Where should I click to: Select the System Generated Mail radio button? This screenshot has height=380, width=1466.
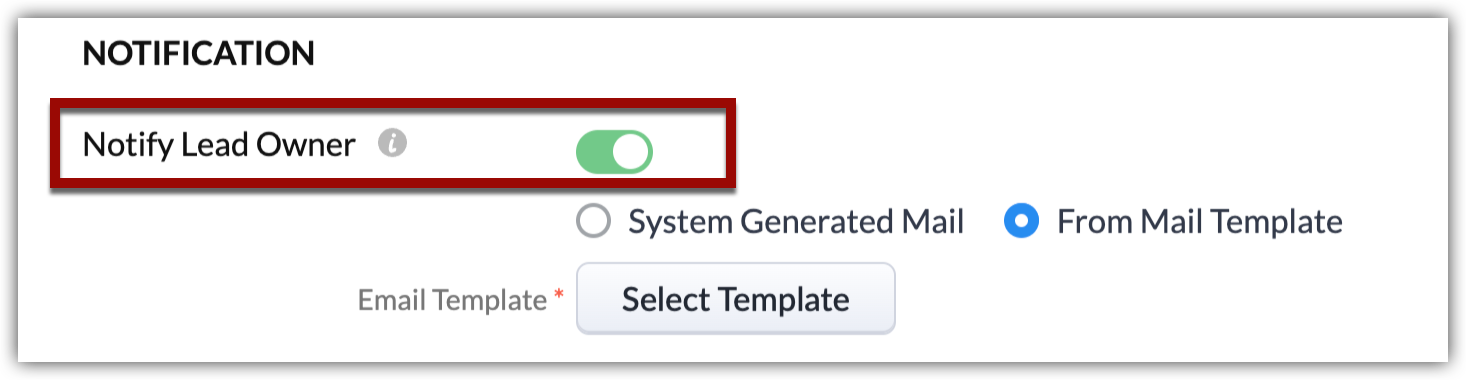click(593, 222)
